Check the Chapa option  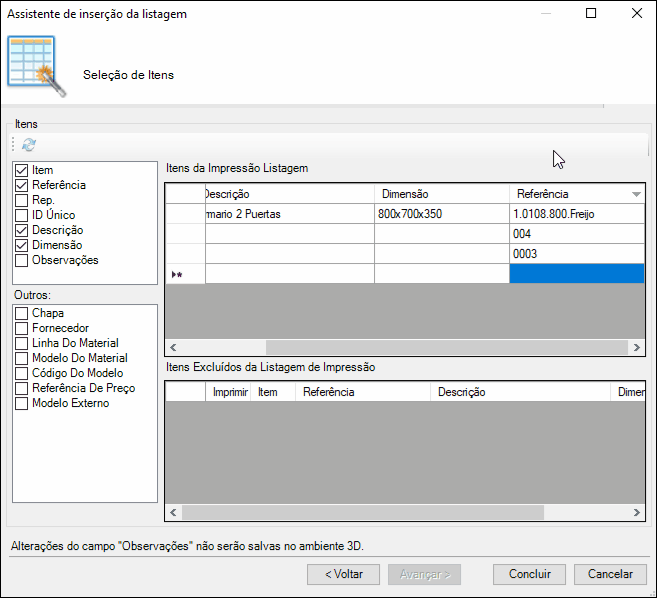(x=21, y=313)
